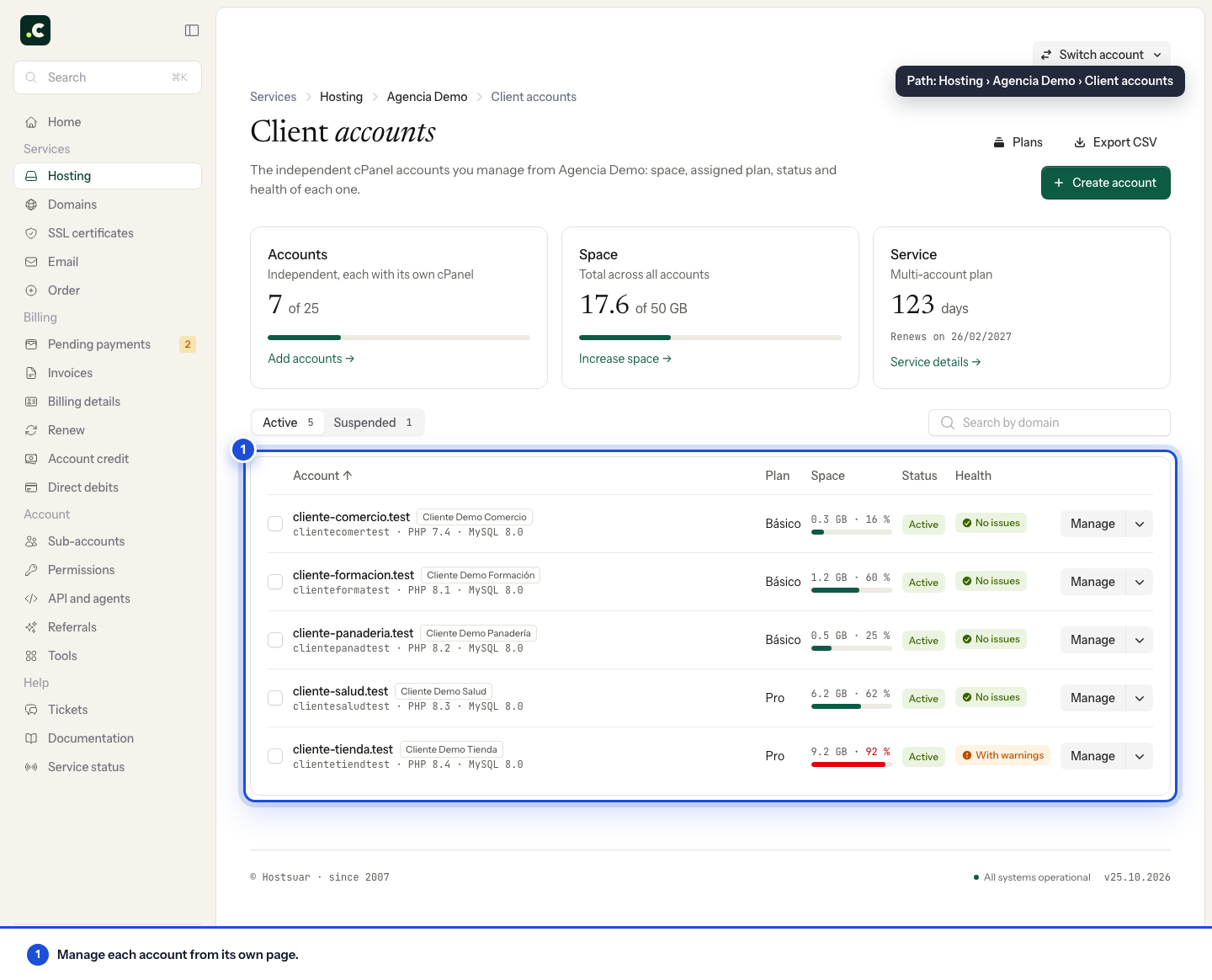Switch to the Suspended tab

[373, 423]
